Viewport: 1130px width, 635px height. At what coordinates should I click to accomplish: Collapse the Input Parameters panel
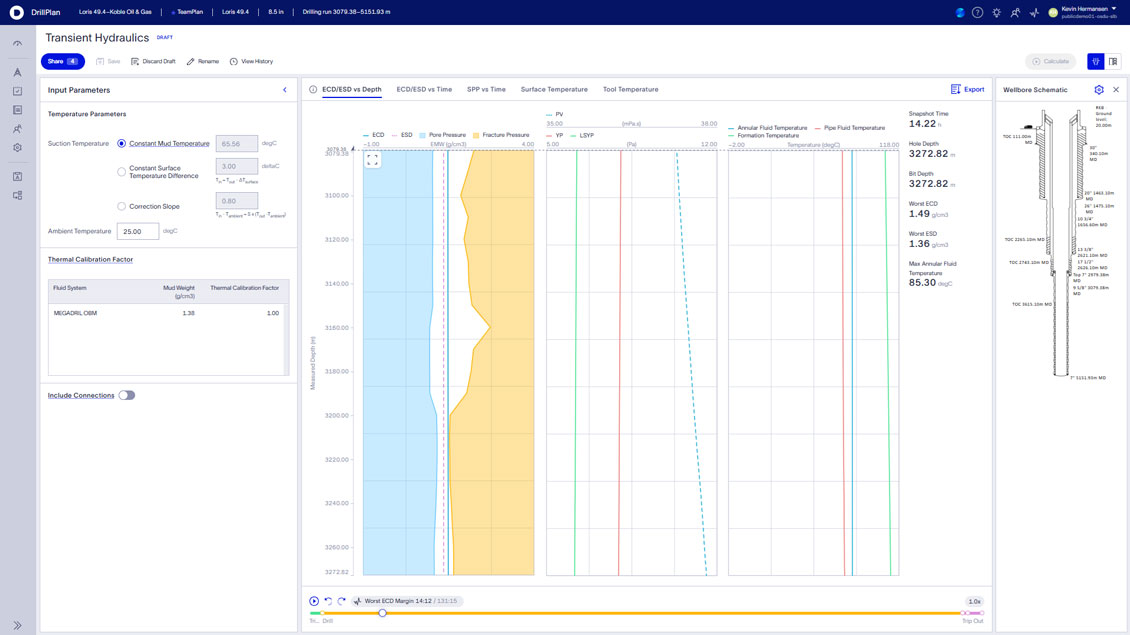(x=285, y=90)
